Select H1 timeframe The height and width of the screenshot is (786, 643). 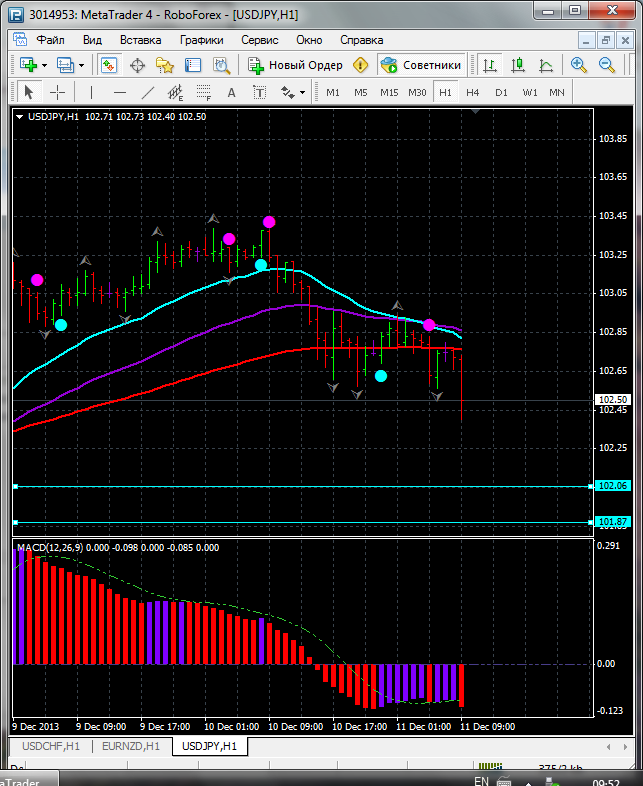pos(445,92)
